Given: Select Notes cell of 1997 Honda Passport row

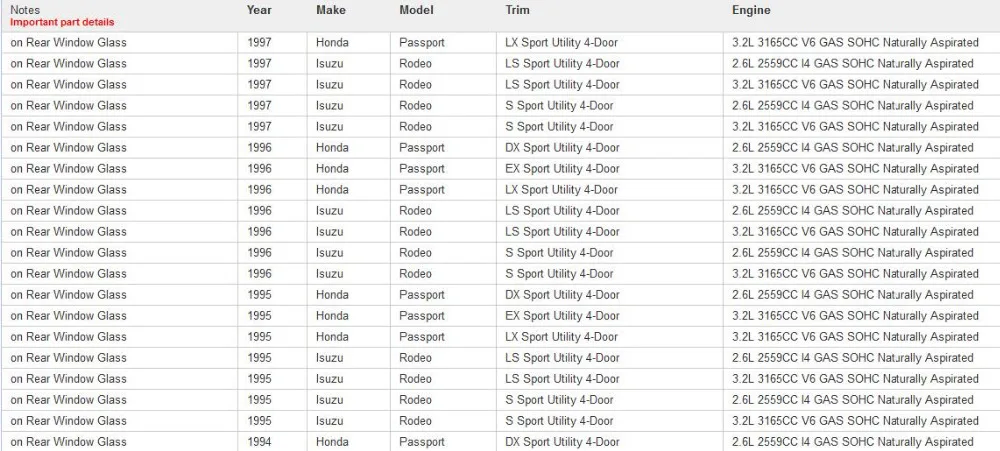Looking at the screenshot, I should point(119,43).
